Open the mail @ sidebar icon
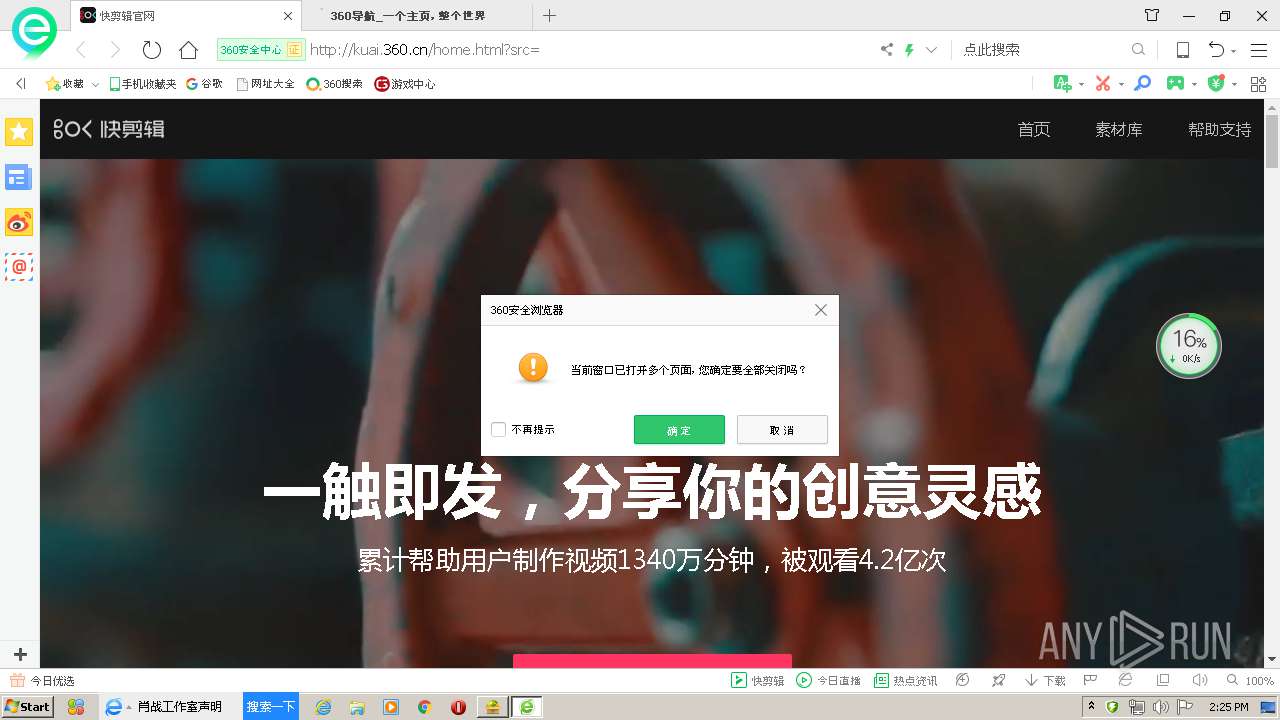 [19, 267]
